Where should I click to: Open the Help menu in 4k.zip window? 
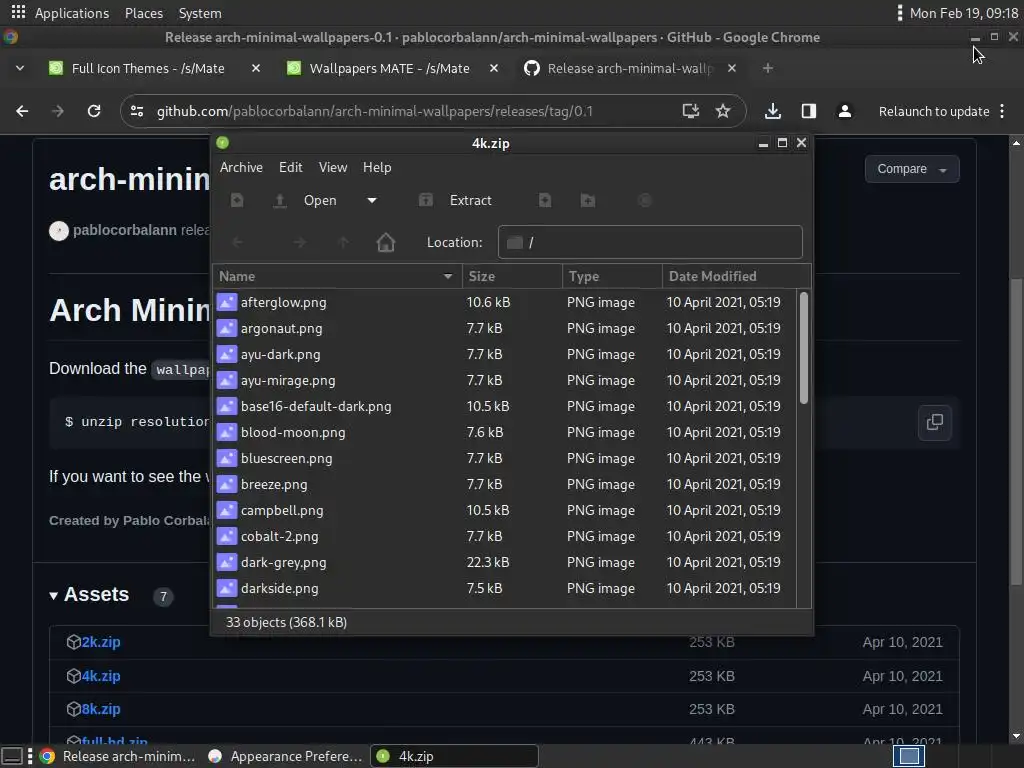pyautogui.click(x=377, y=167)
